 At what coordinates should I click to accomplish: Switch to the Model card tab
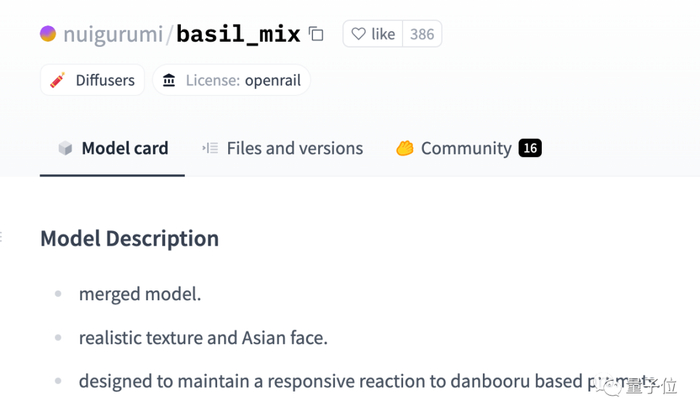click(x=124, y=148)
